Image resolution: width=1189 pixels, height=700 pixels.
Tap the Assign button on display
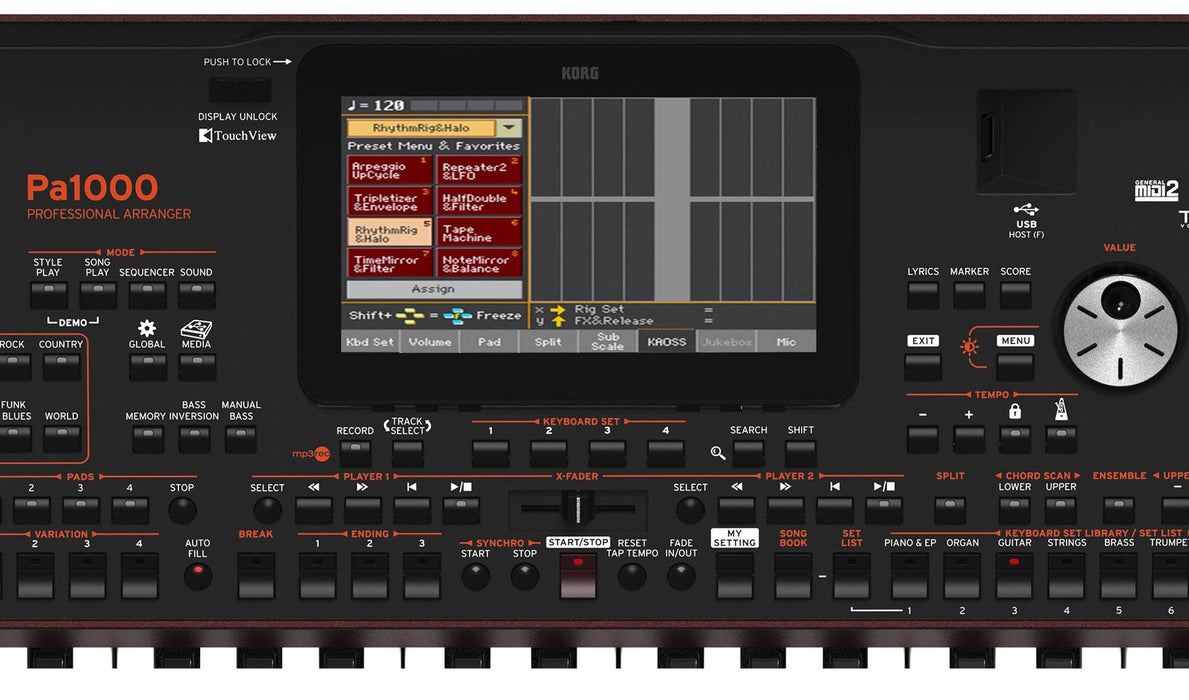434,289
